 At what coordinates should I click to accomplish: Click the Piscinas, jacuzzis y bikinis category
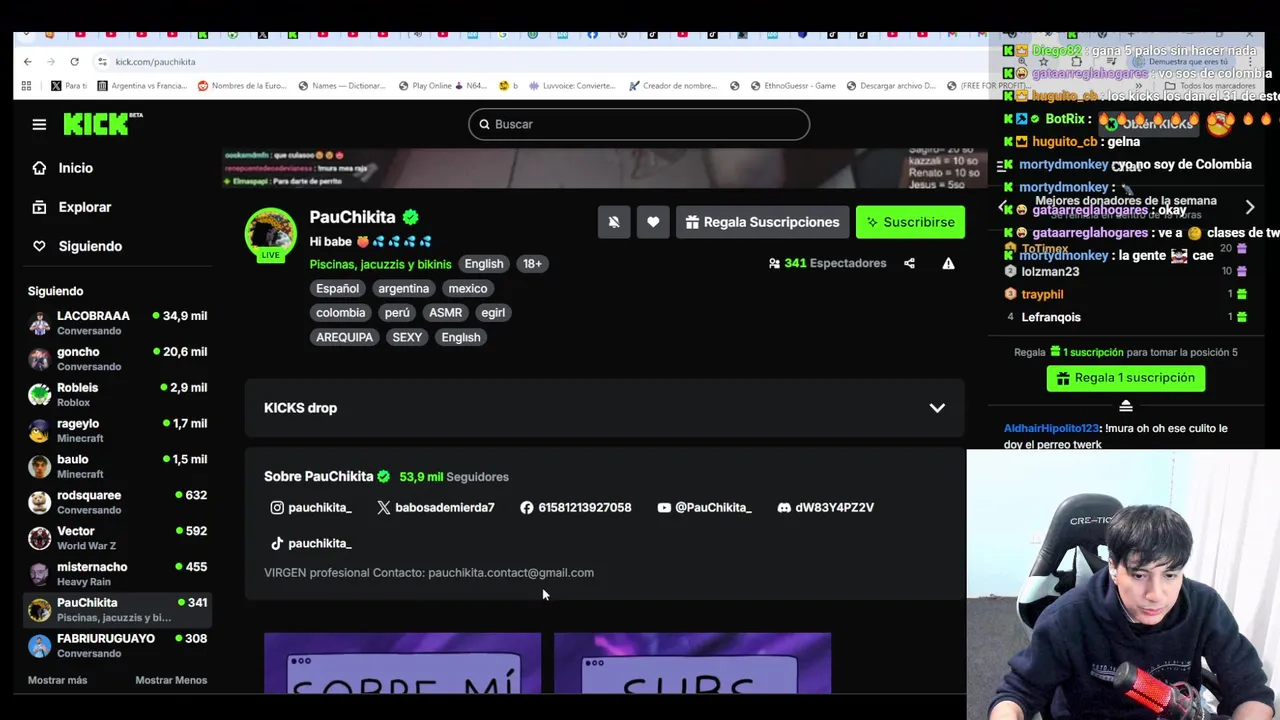pos(380,264)
